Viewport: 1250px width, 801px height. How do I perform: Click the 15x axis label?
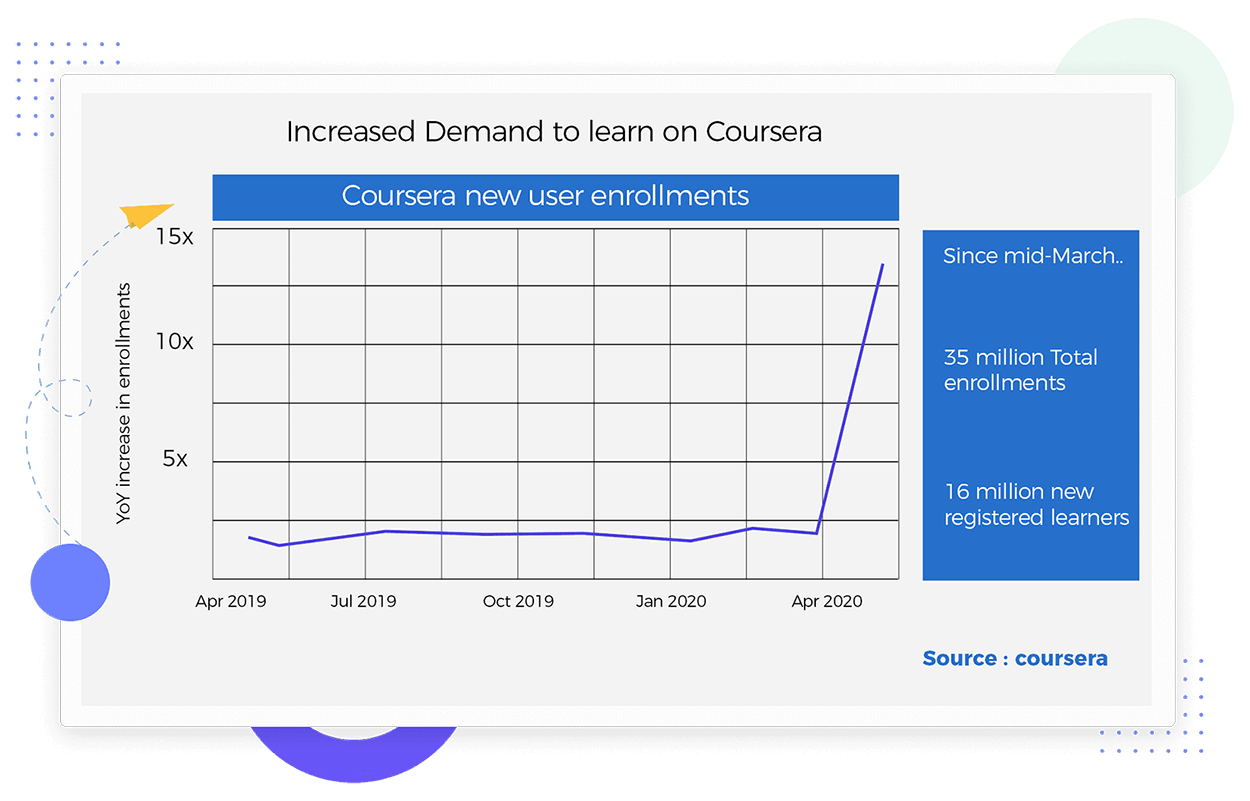(x=174, y=237)
